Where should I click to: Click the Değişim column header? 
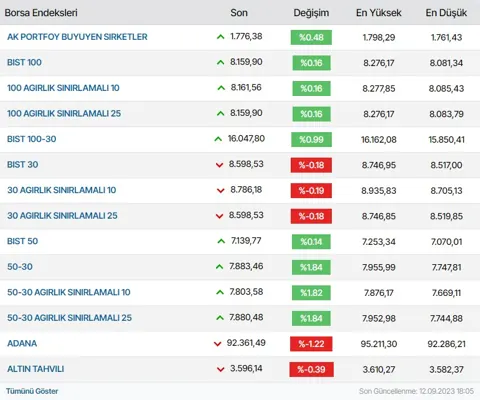click(x=311, y=13)
